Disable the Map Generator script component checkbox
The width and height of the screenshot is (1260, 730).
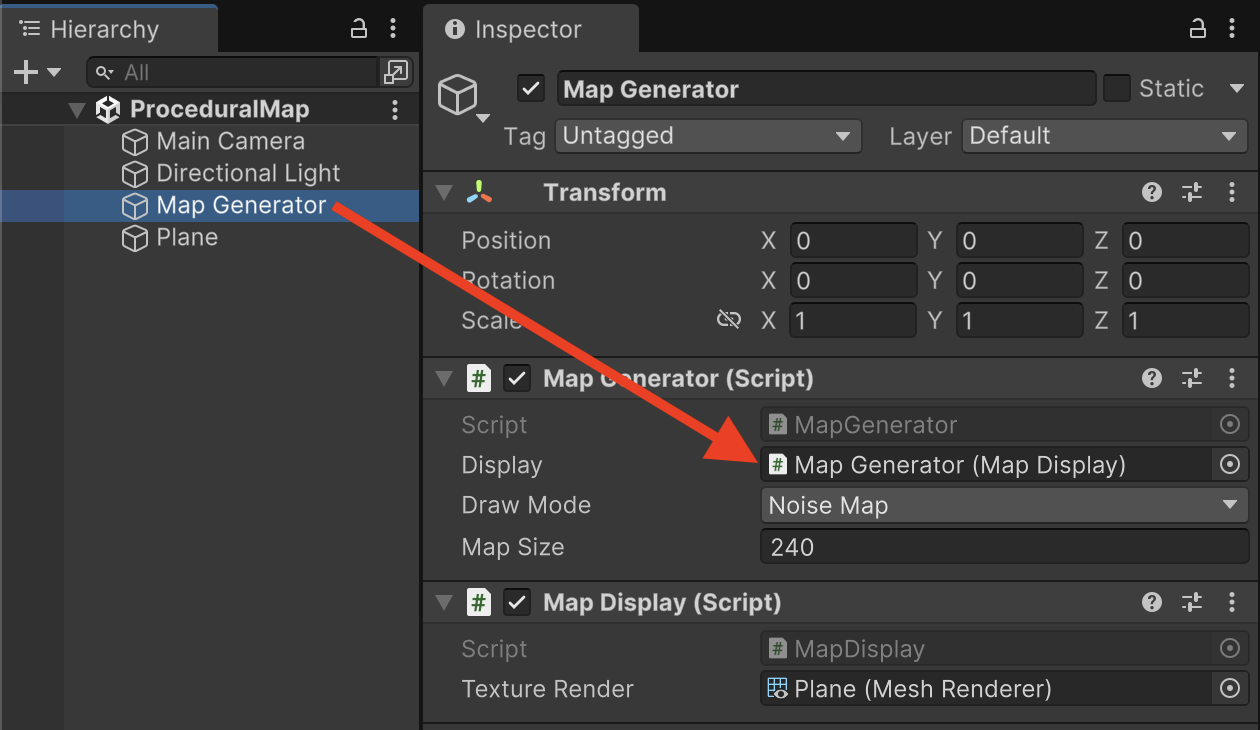tap(517, 379)
